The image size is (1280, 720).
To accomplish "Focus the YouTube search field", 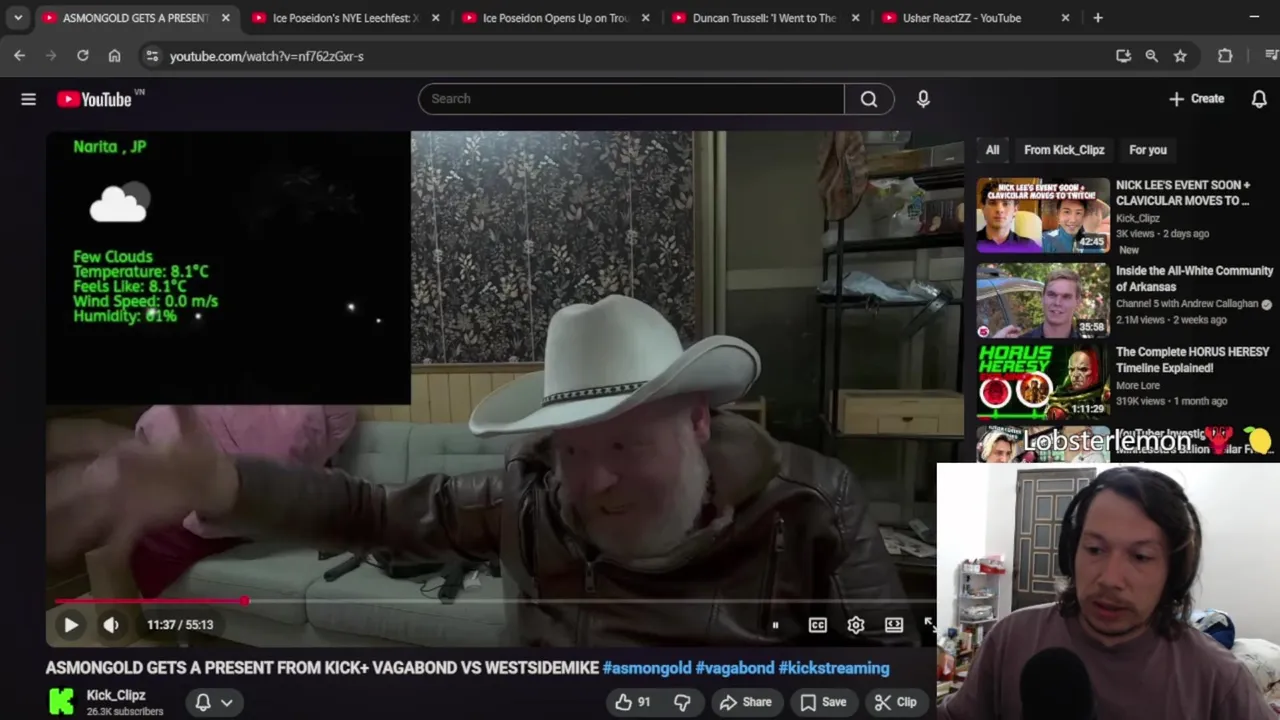I will [x=632, y=99].
